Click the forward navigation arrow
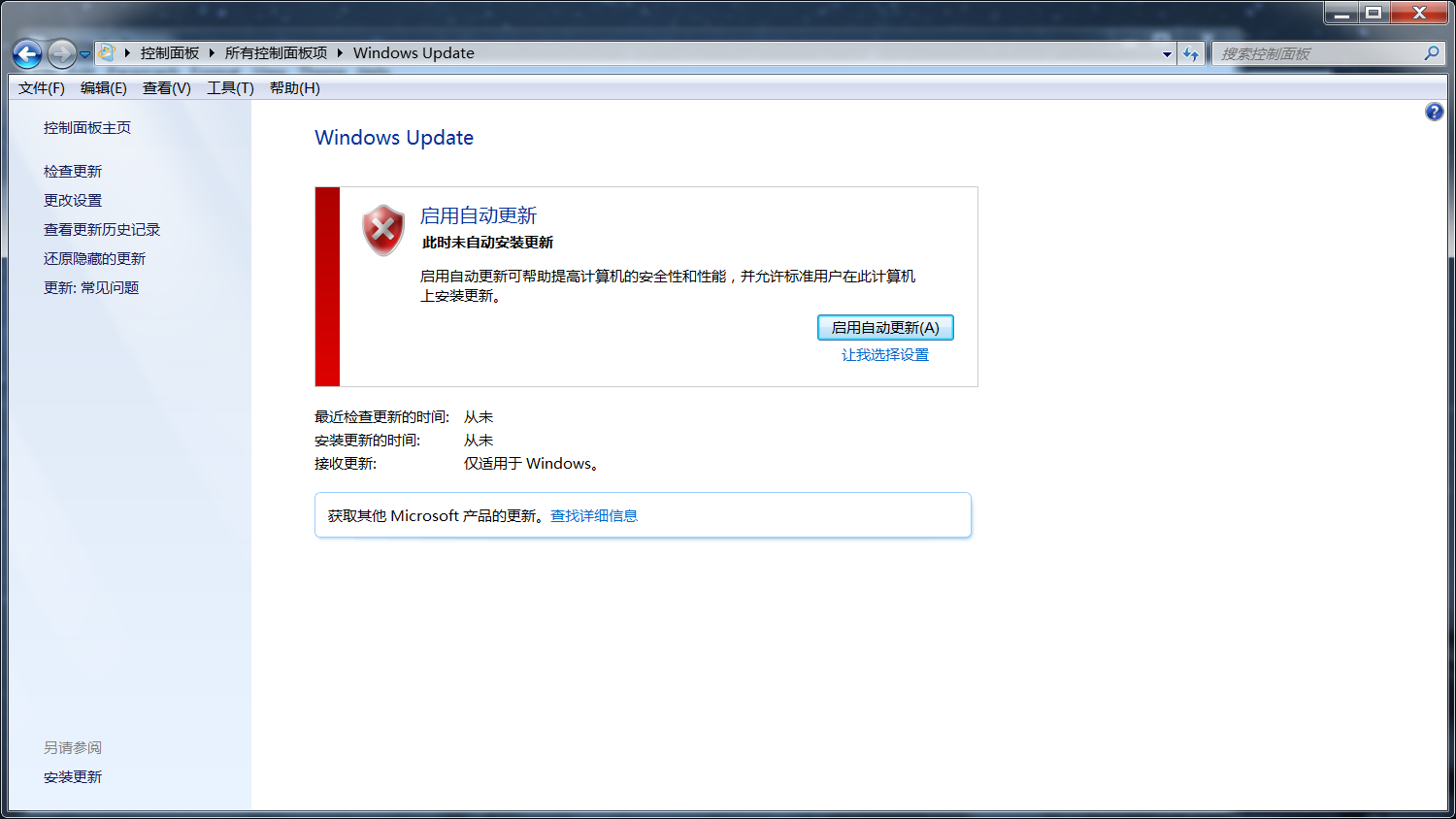Image resolution: width=1456 pixels, height=819 pixels. tap(61, 54)
